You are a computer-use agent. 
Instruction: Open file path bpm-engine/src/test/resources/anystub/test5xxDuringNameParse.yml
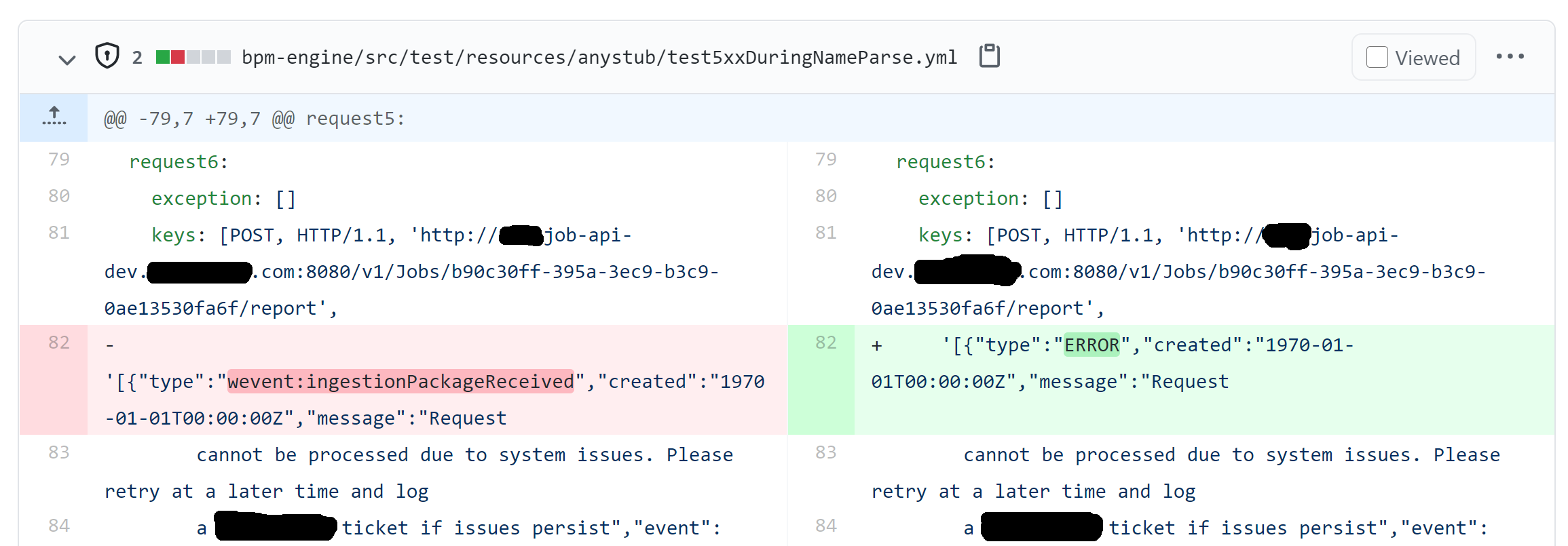pos(599,58)
